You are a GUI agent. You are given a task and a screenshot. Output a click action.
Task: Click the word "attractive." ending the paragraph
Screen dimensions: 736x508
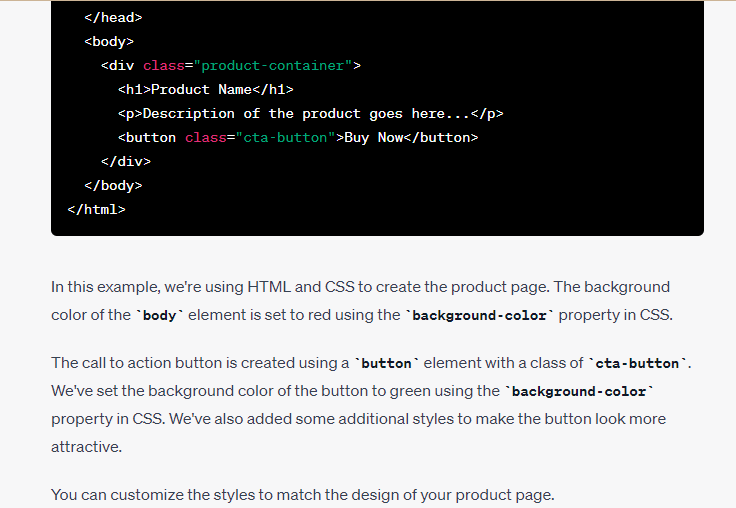pos(86,447)
